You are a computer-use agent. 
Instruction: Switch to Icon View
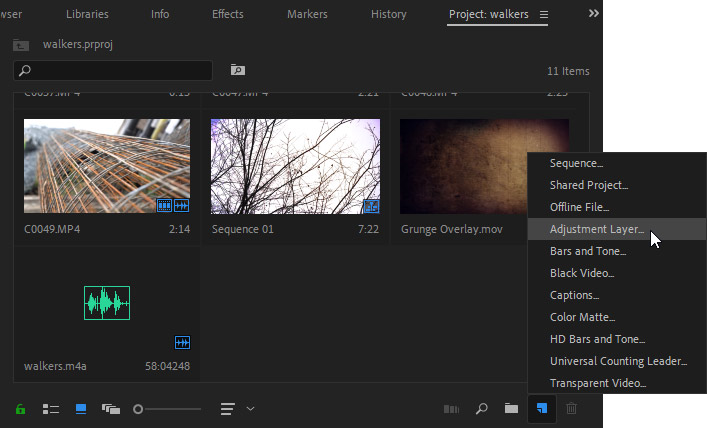(x=81, y=409)
